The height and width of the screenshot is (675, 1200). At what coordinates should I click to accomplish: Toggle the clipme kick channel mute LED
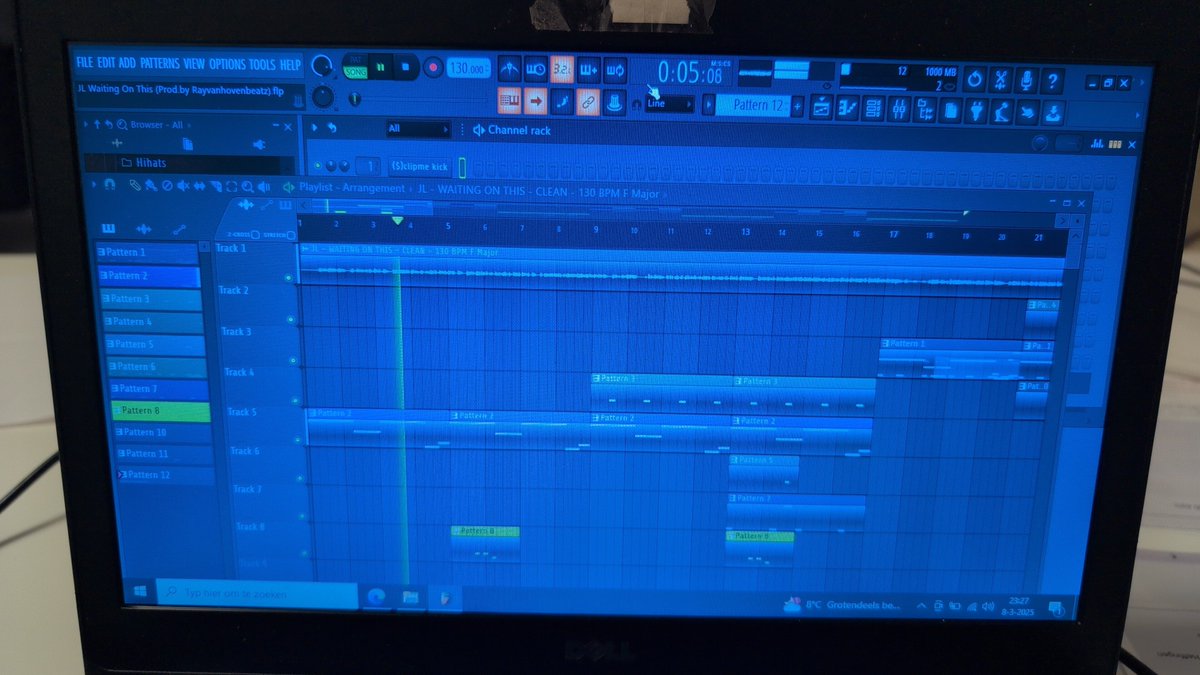click(x=317, y=166)
